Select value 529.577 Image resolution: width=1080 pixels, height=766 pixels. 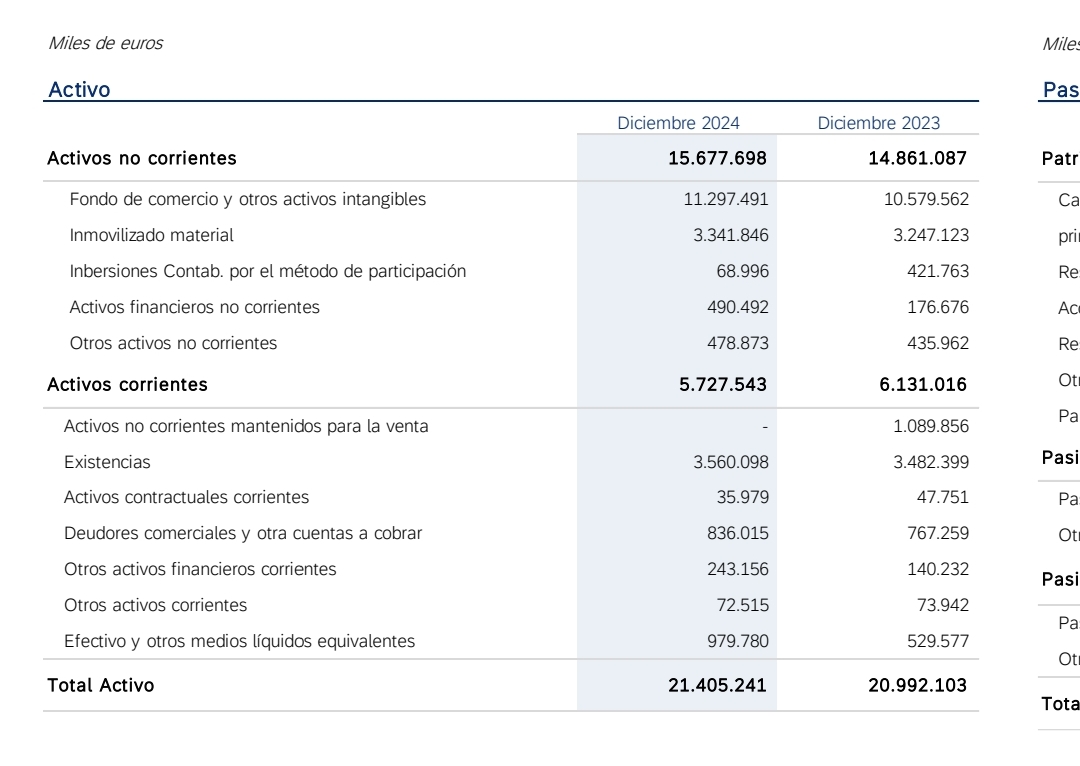pos(938,641)
